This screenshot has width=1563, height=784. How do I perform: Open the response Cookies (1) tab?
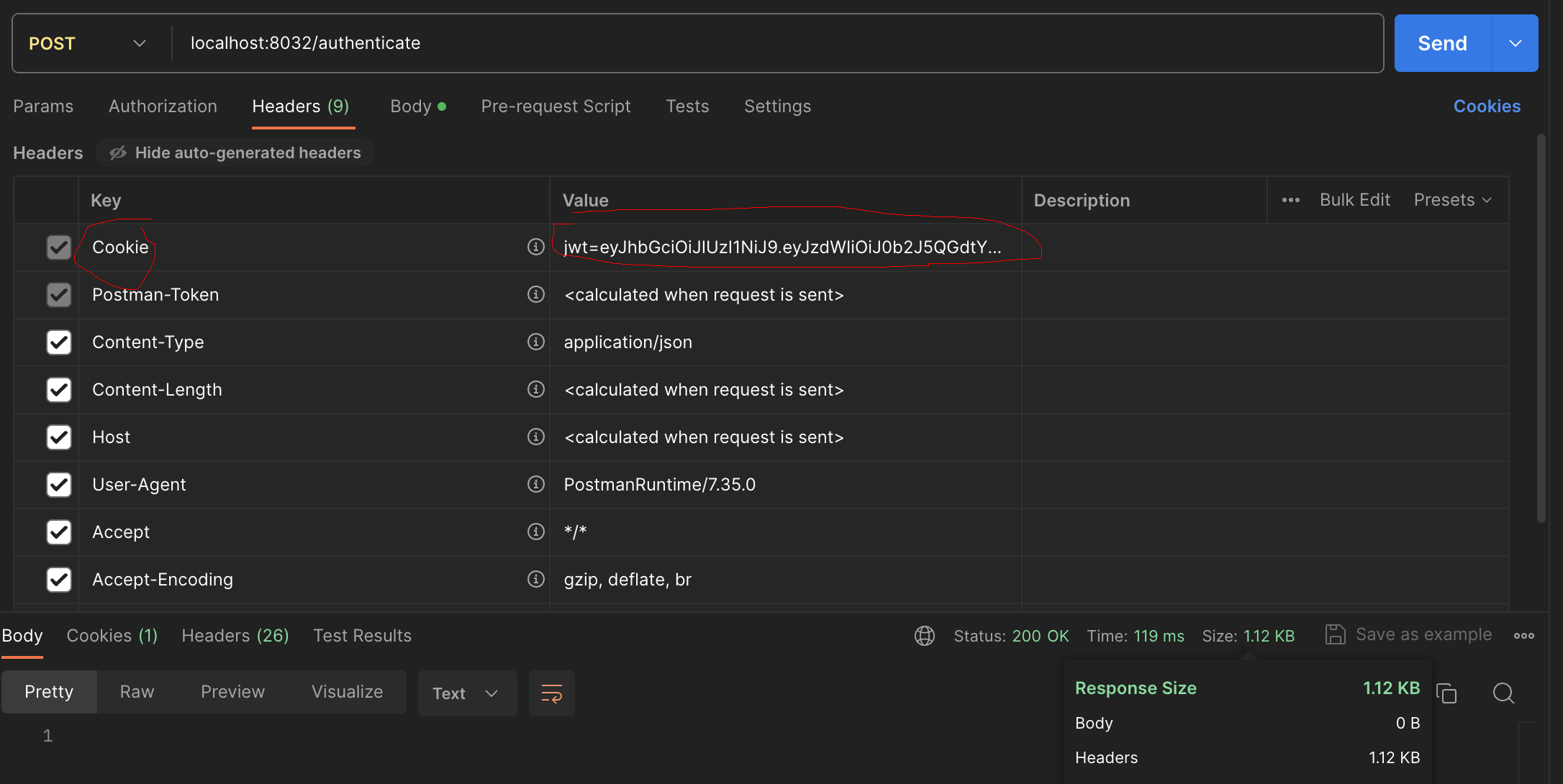(x=112, y=636)
